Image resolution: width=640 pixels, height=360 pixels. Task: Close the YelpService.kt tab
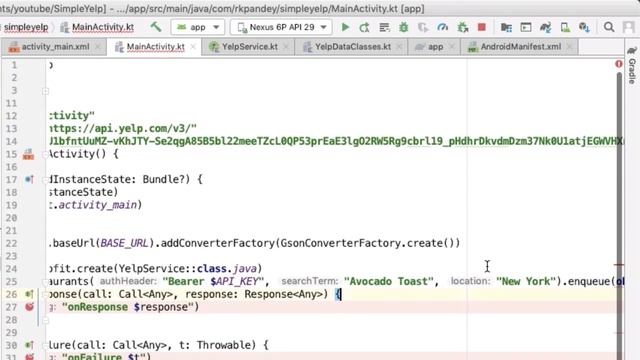point(286,47)
